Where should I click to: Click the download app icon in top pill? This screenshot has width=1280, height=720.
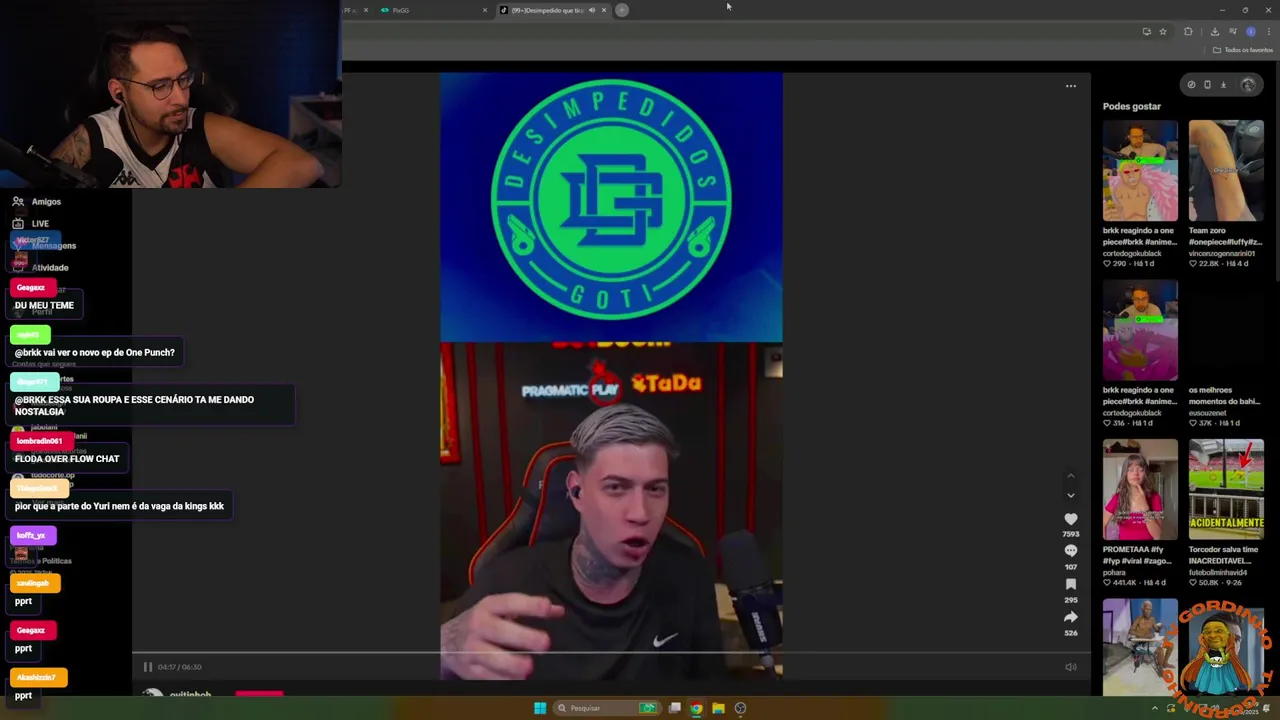[x=1223, y=85]
